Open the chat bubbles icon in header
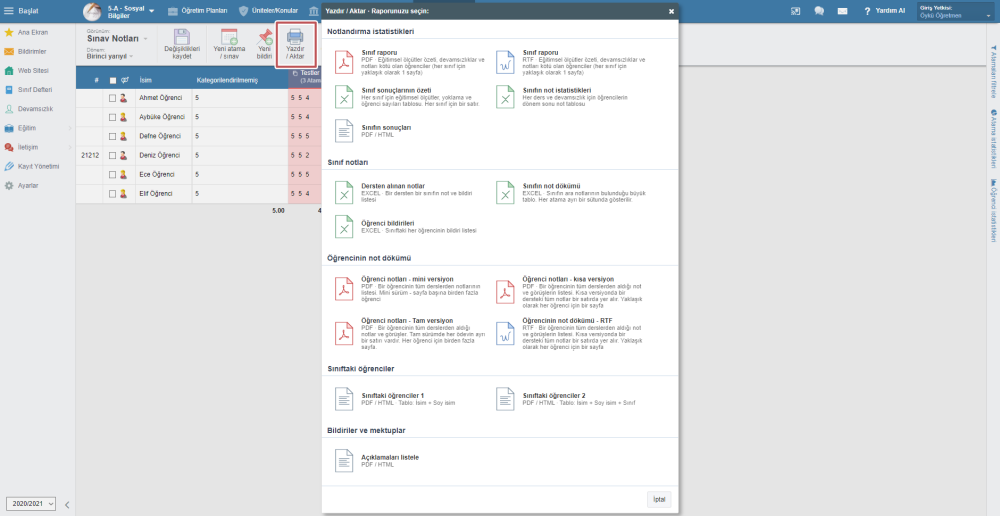Viewport: 1000px width, 516px height. click(x=819, y=11)
